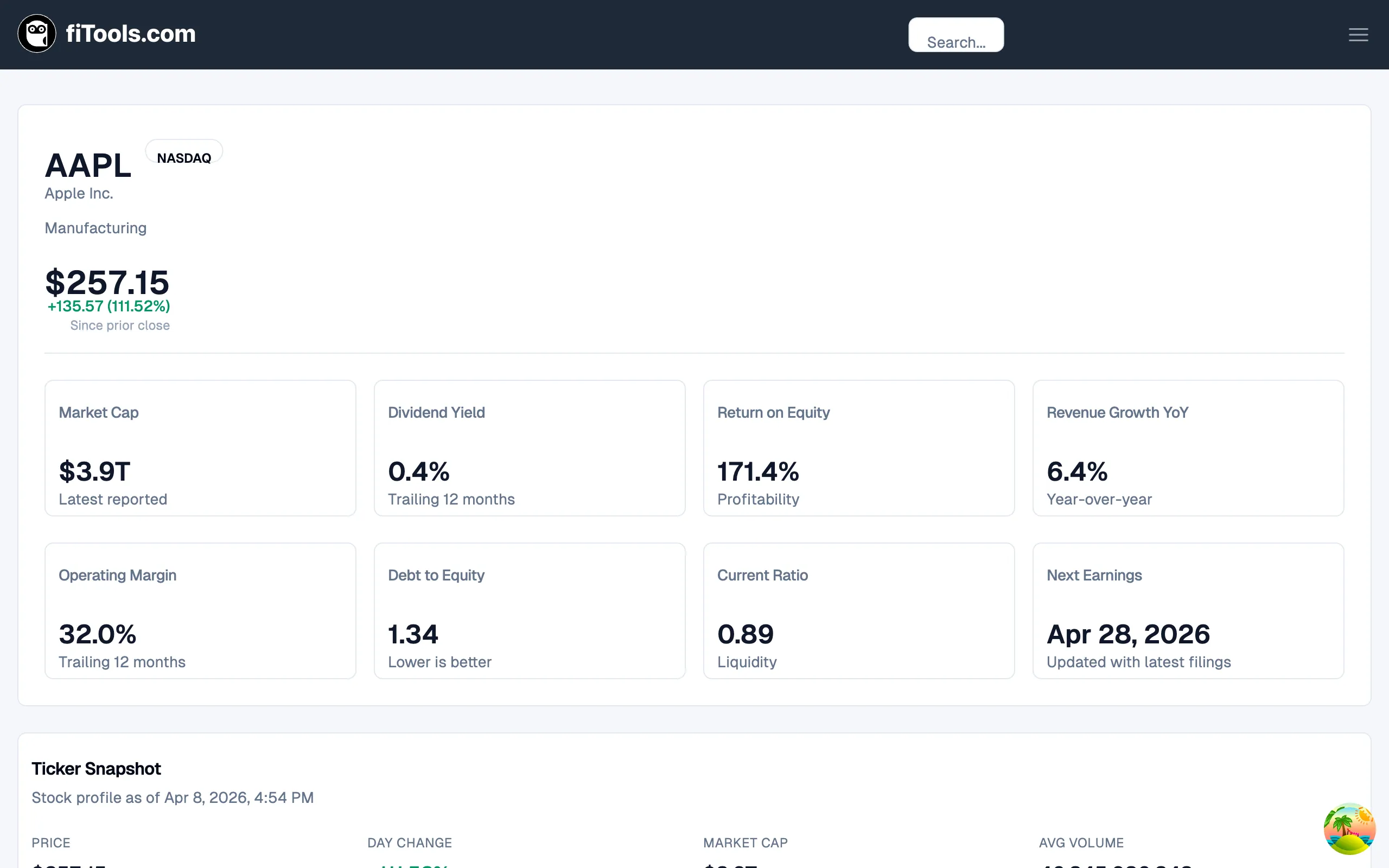Click the 1.34 debt to equity value
The width and height of the screenshot is (1389, 868).
click(x=413, y=634)
